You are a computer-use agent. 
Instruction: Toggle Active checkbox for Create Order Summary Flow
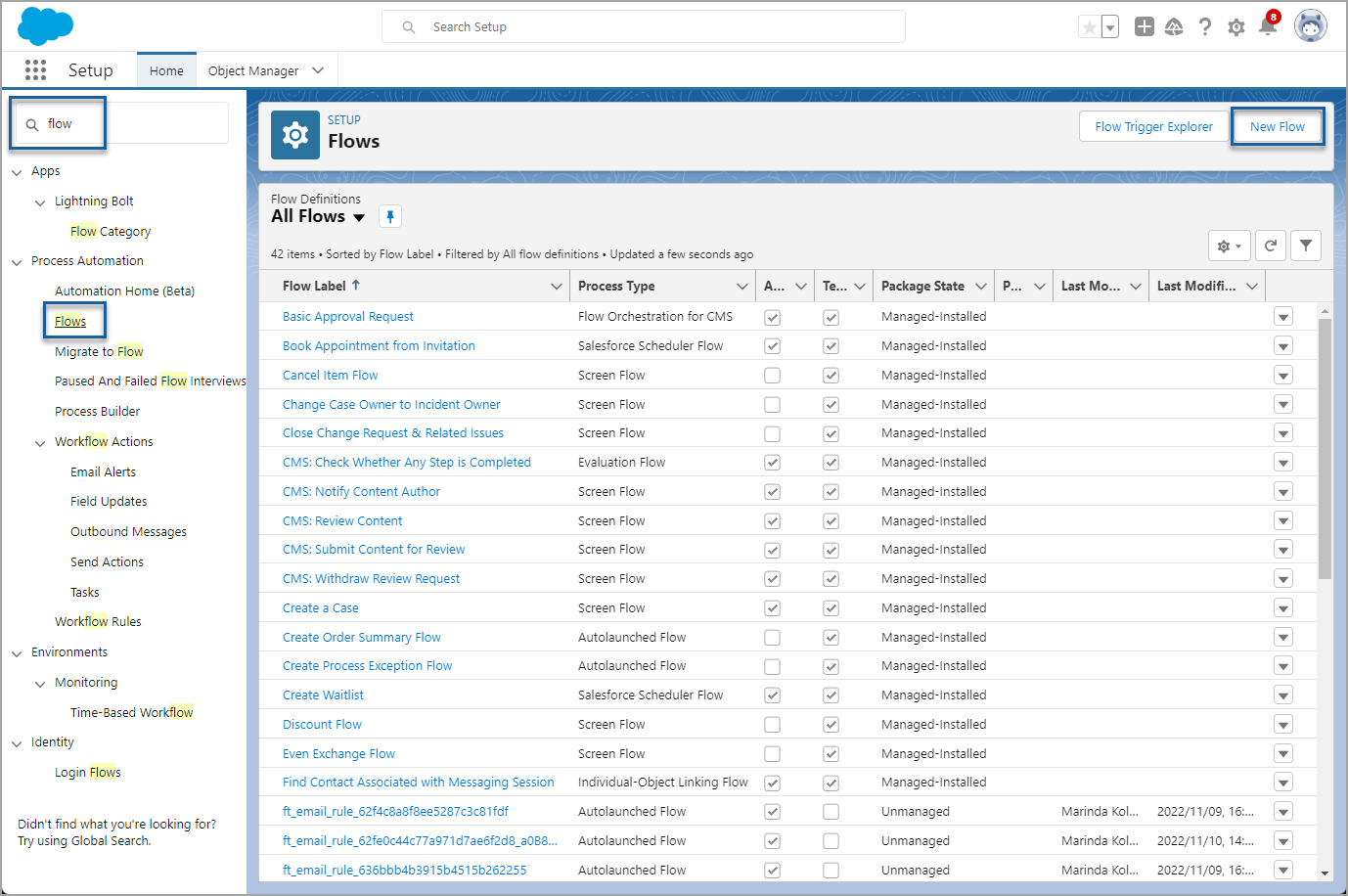[x=772, y=637]
